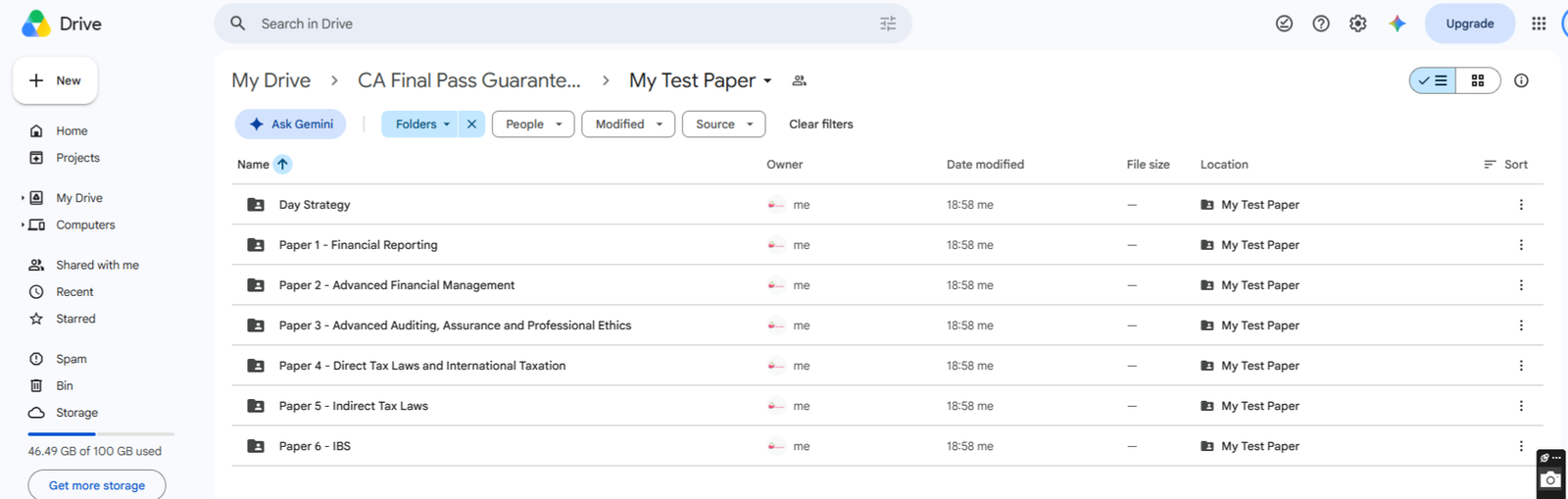Expand the My Drive tree arrow
Image resolution: width=1568 pixels, height=499 pixels.
click(x=23, y=198)
